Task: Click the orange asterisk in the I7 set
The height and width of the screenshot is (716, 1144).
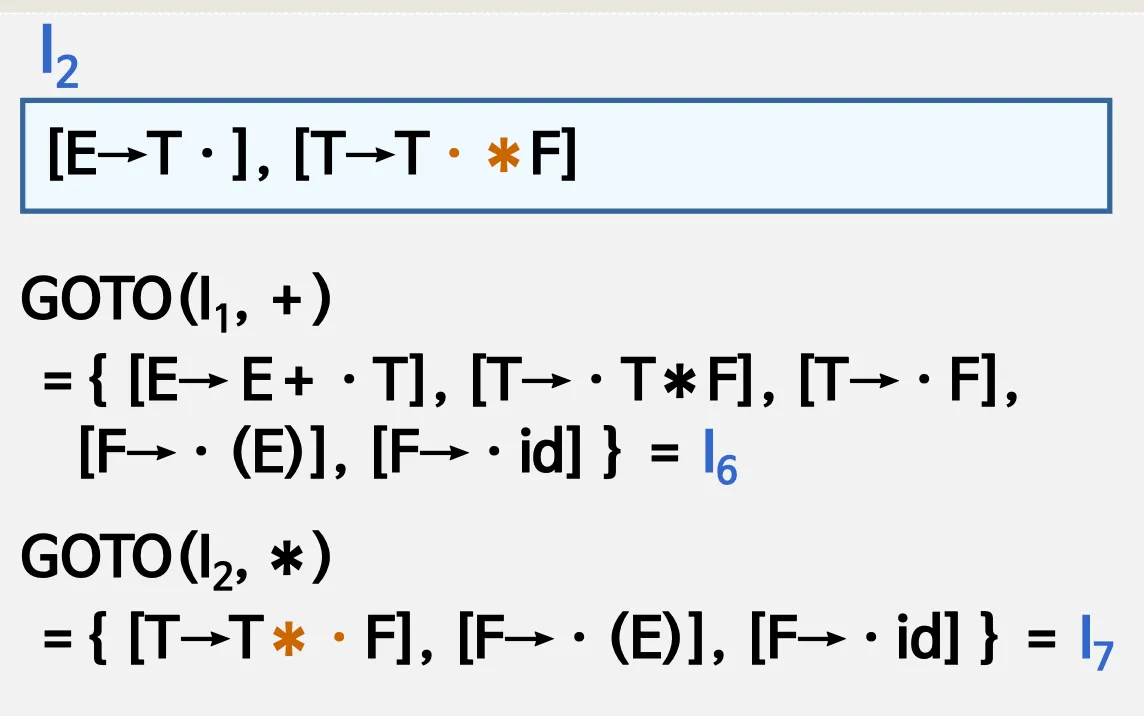Action: [x=288, y=640]
